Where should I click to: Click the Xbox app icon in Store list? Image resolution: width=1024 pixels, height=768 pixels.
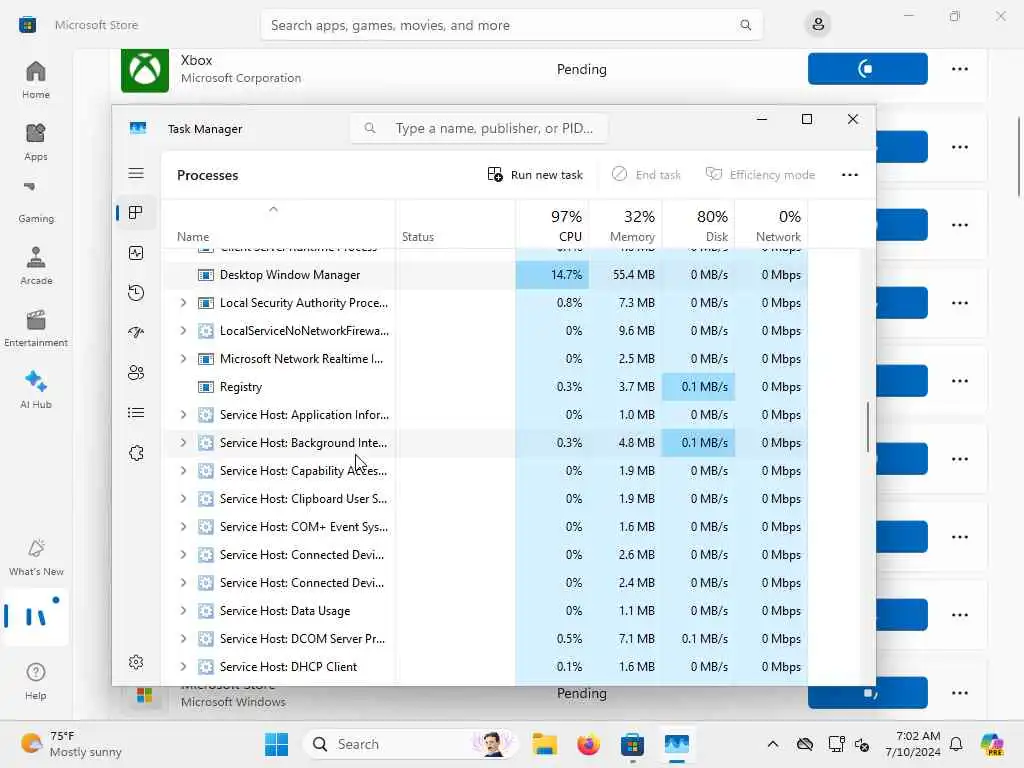[145, 70]
